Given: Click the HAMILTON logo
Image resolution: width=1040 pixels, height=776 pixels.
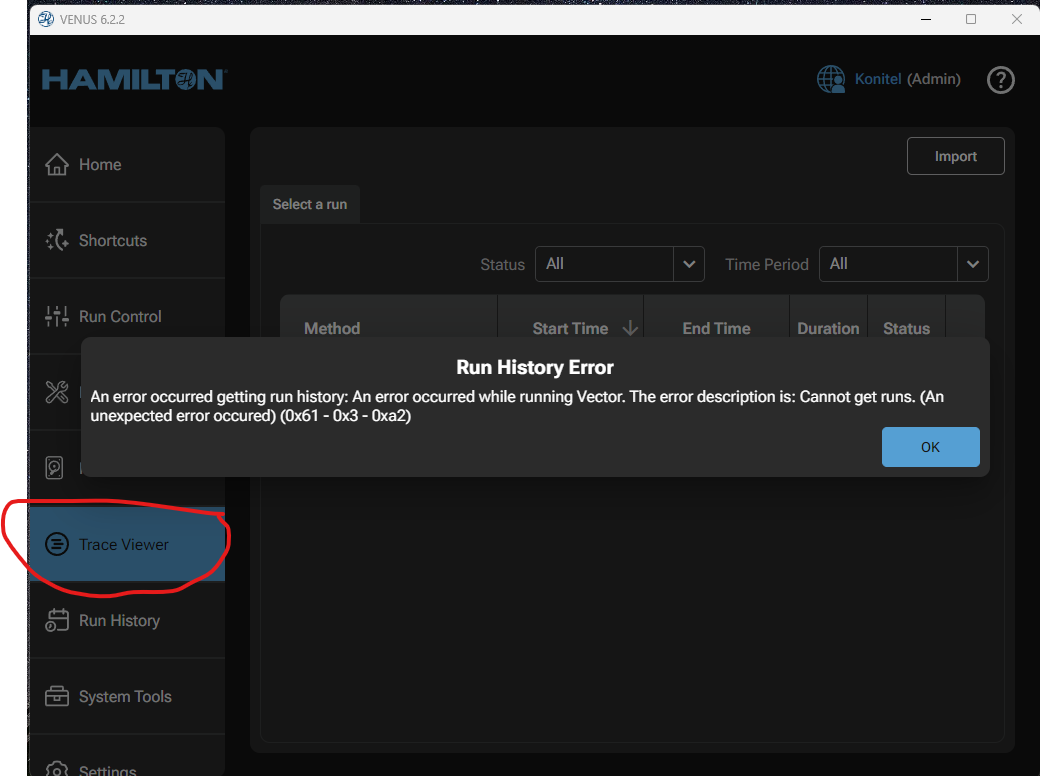Looking at the screenshot, I should [x=135, y=80].
